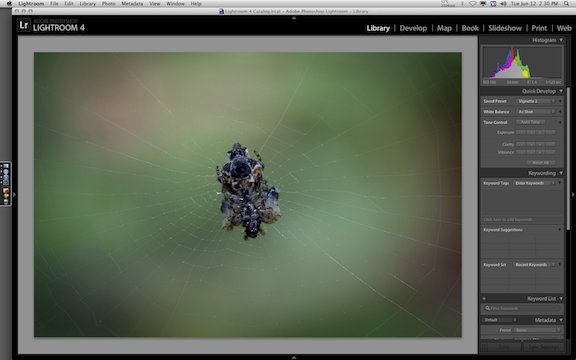Screen dimensions: 576x360
Task: Switch to the Print module
Action: click(x=539, y=28)
